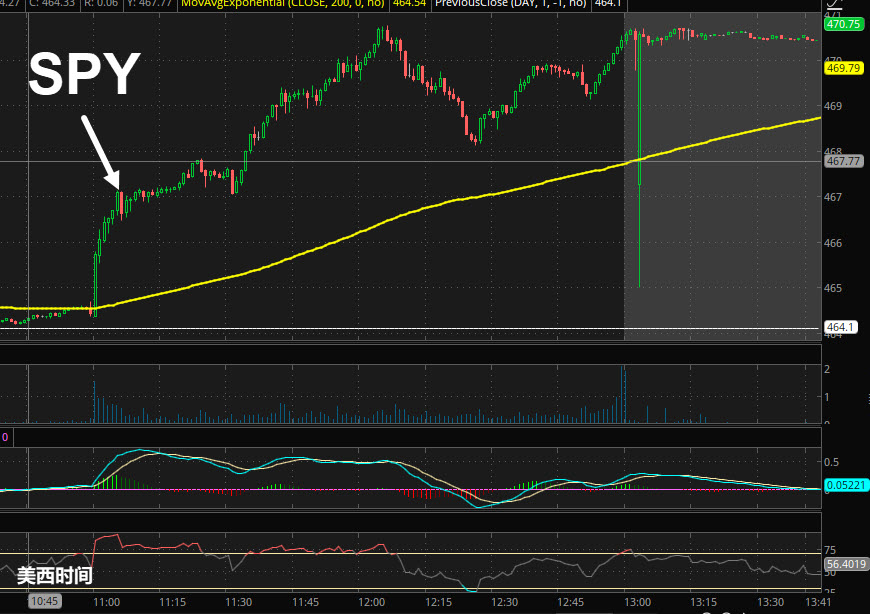Click the 13:00 time axis label
Screen dimensions: 870x614
pyautogui.click(x=637, y=602)
